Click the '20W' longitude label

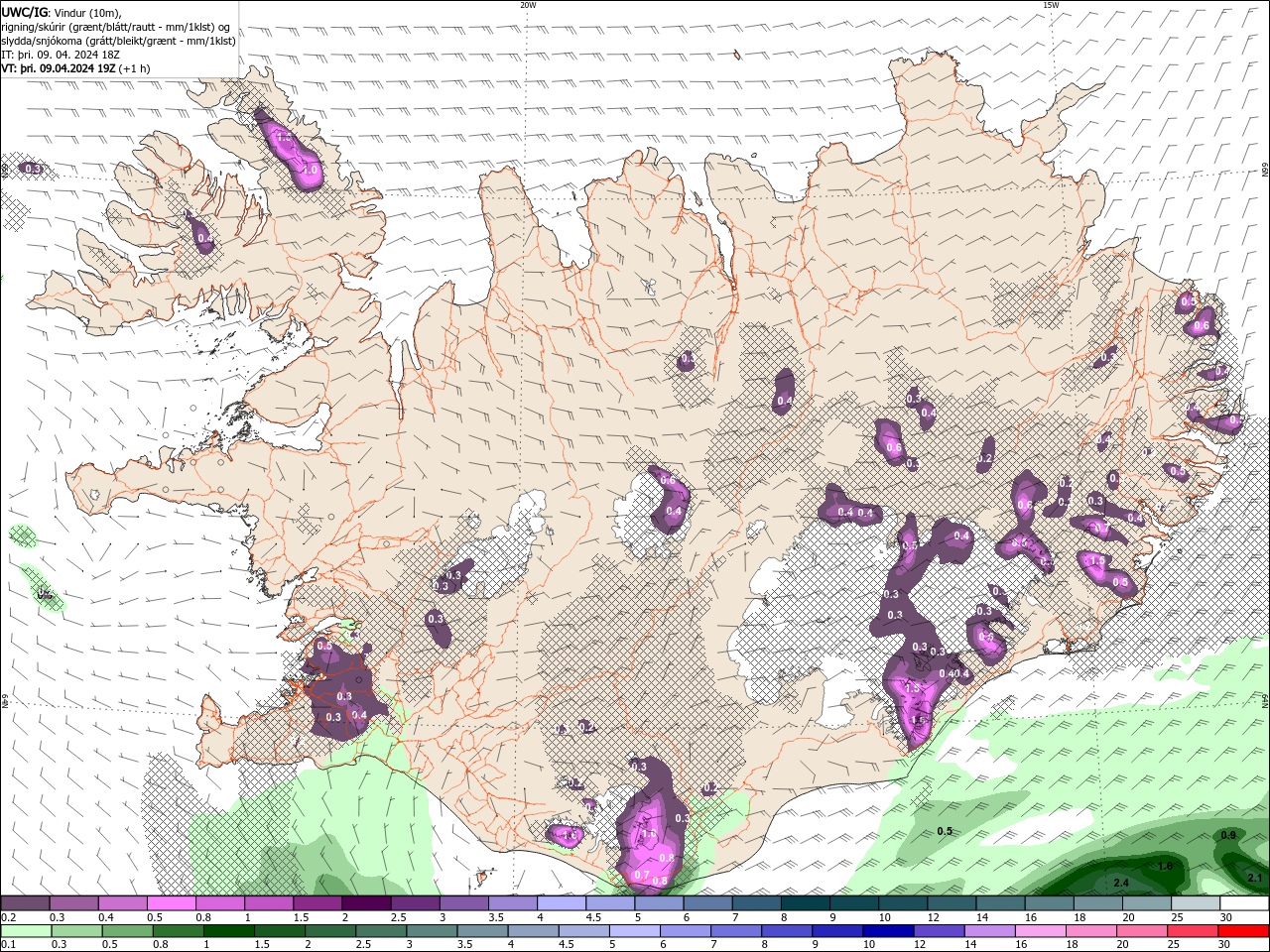click(x=528, y=5)
